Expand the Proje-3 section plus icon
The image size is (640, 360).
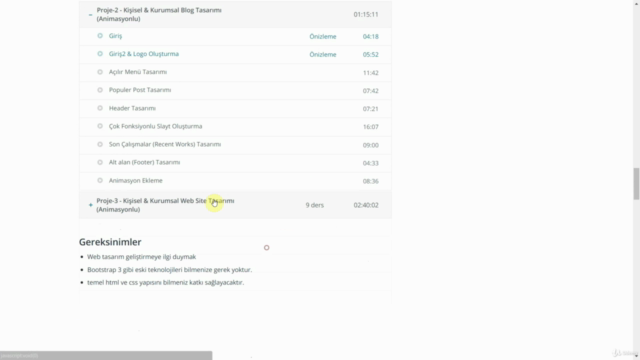tap(91, 205)
